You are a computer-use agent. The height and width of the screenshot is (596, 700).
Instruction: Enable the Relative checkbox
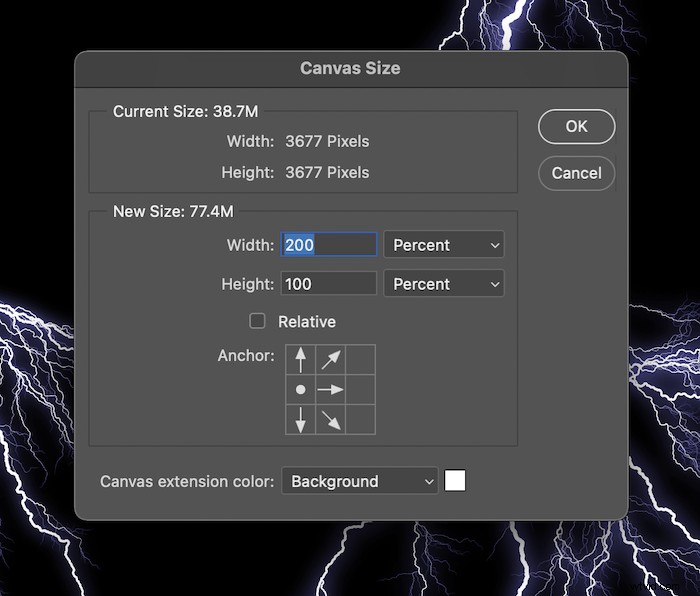(x=257, y=321)
